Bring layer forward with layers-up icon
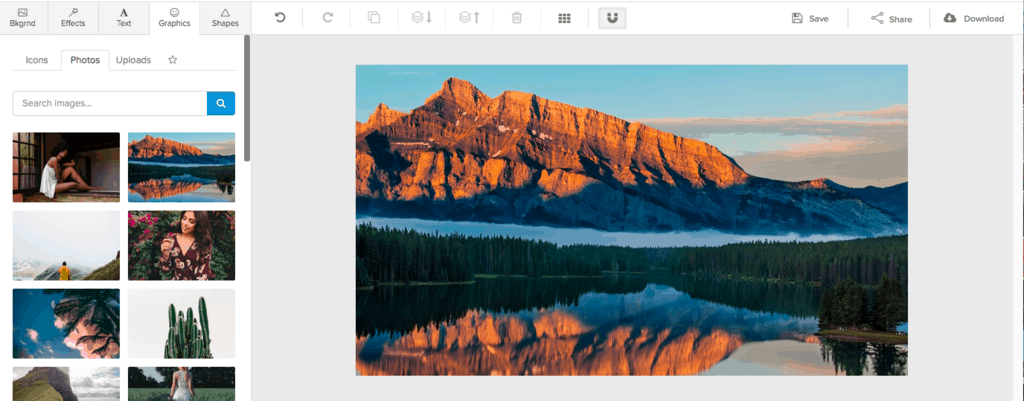The width and height of the screenshot is (1024, 401). 470,18
